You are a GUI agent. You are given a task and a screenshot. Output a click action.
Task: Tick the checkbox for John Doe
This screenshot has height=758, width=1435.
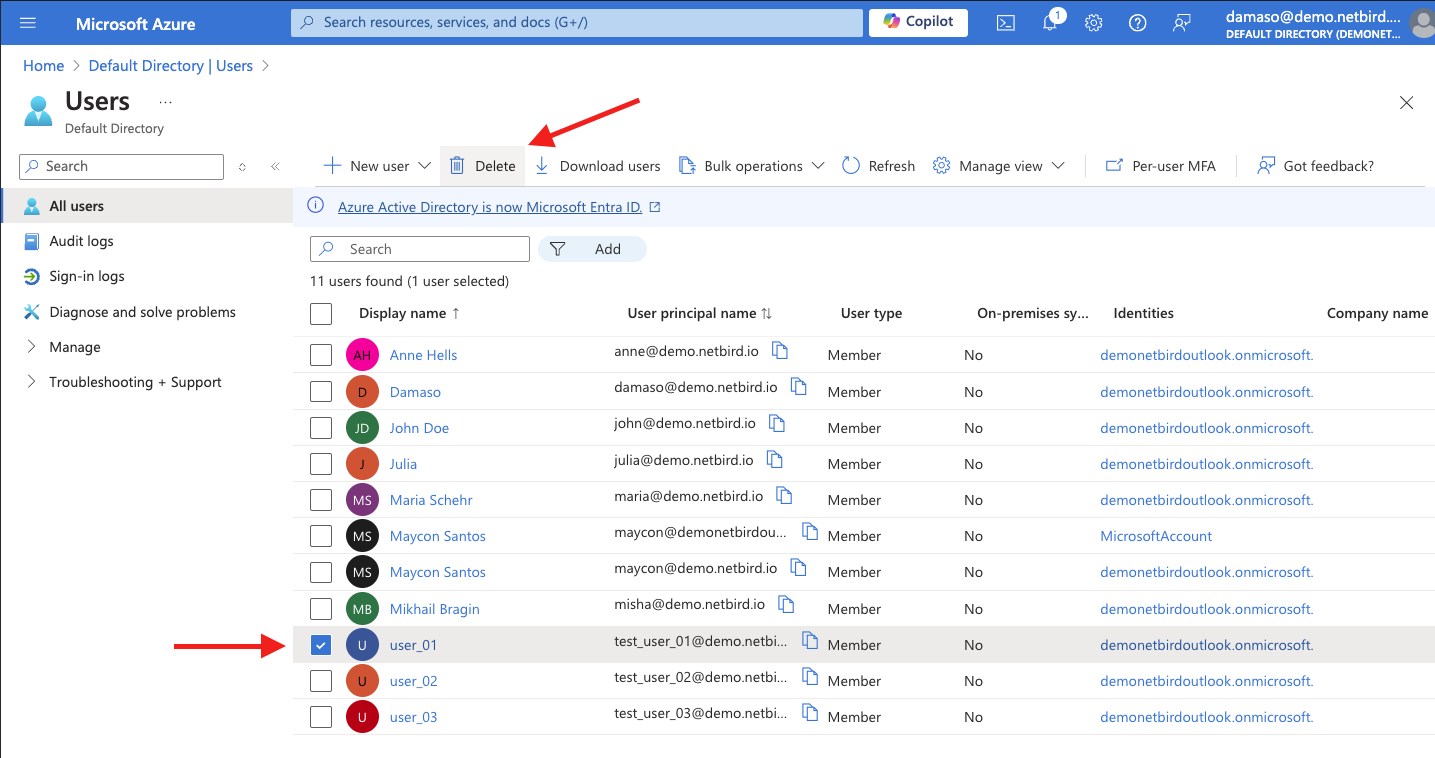pyautogui.click(x=321, y=428)
